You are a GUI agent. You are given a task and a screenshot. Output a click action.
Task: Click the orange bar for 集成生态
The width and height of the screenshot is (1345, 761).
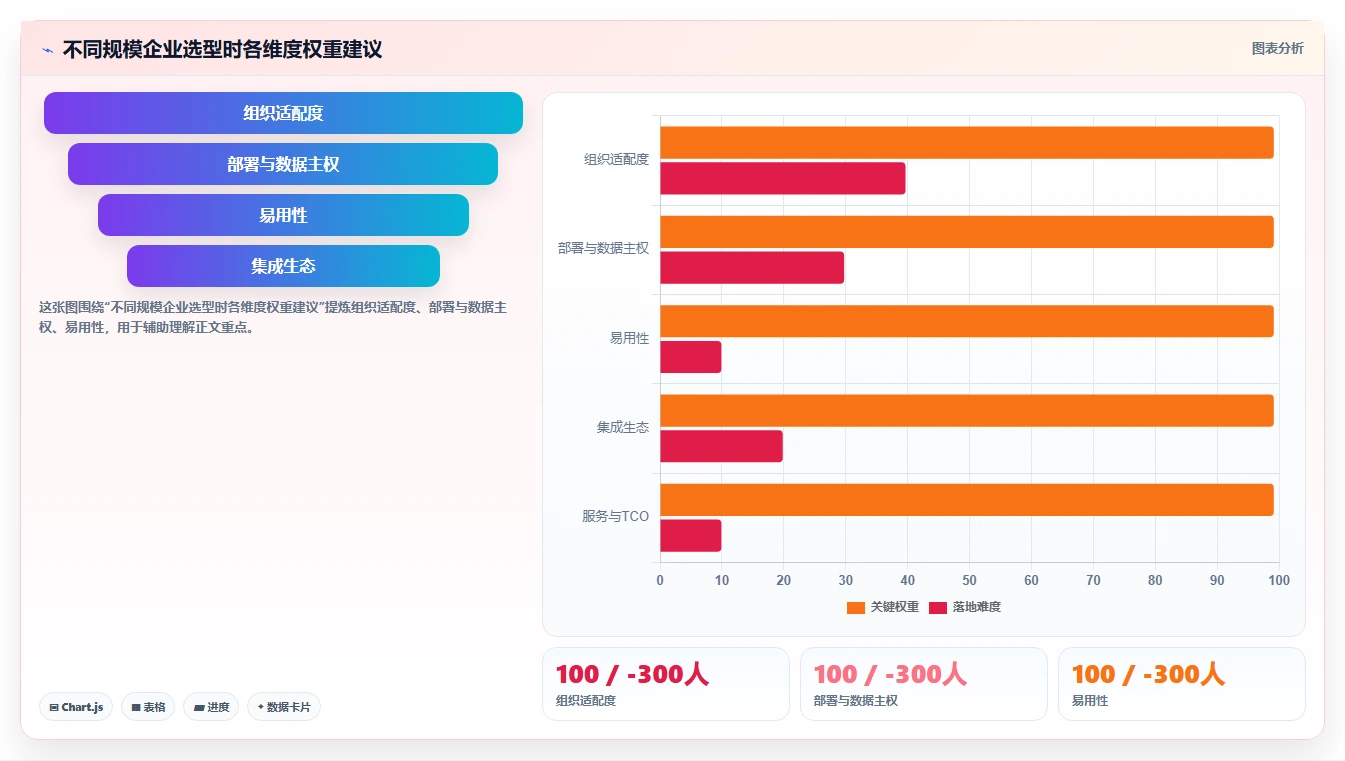pyautogui.click(x=966, y=411)
